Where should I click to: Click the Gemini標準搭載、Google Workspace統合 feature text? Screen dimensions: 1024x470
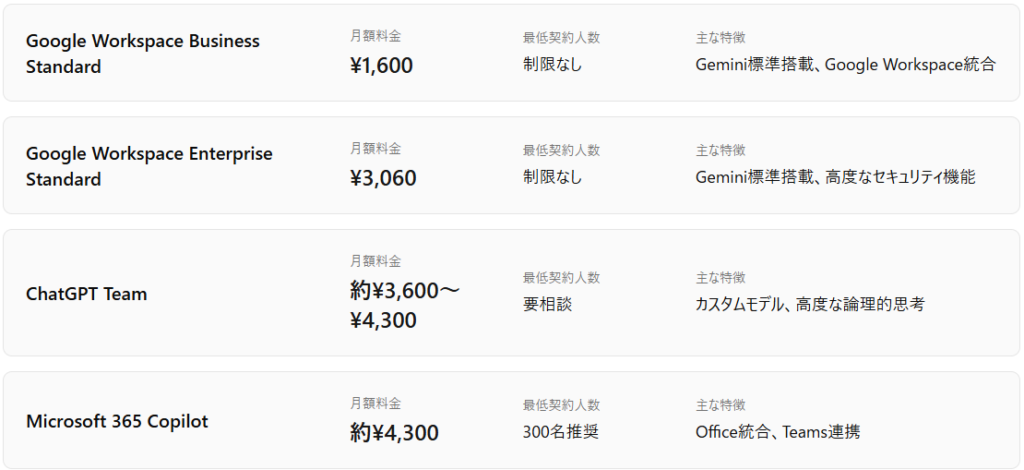pos(845,65)
